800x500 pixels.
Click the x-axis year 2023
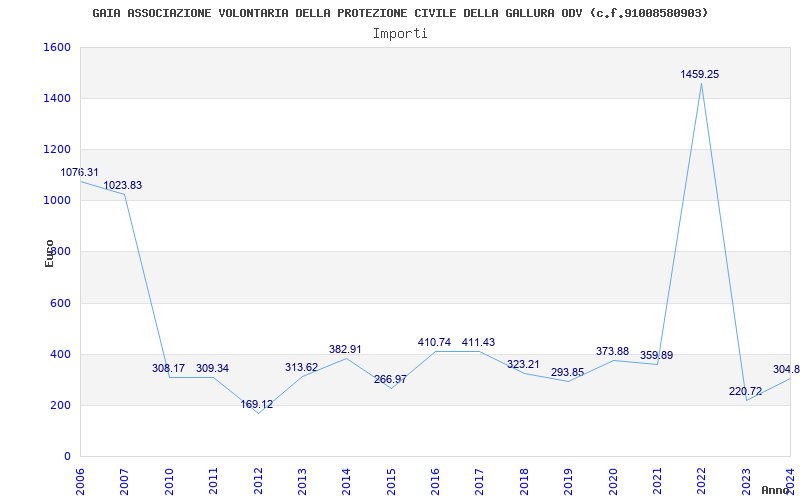[746, 481]
